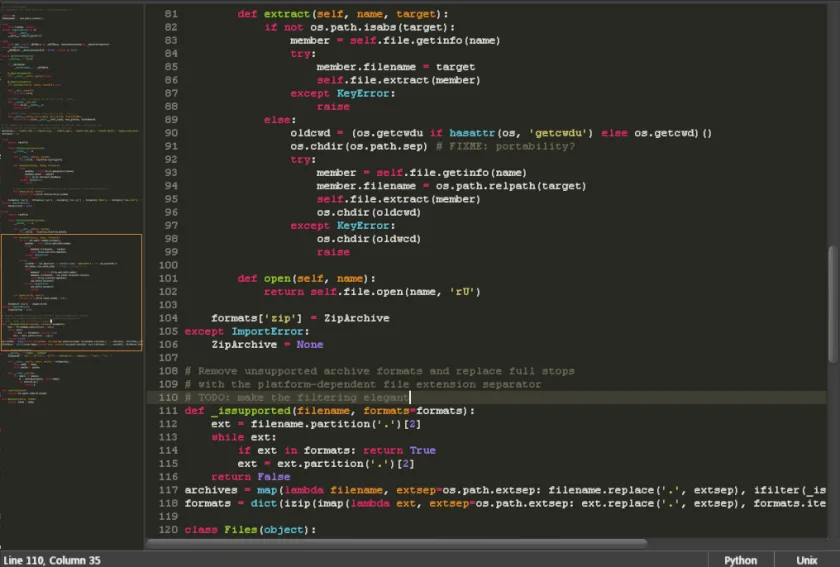Click the highlighted viewport box in the minimap

click(x=72, y=293)
